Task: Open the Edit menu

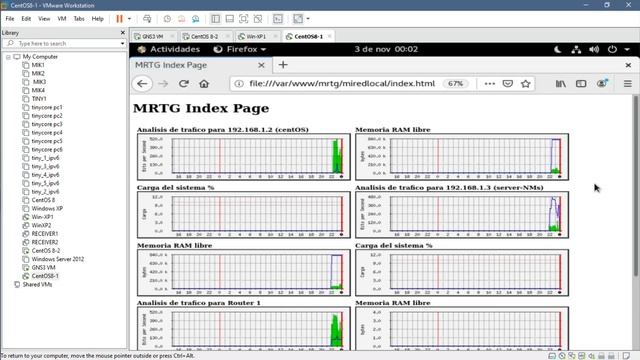Action: [26, 19]
